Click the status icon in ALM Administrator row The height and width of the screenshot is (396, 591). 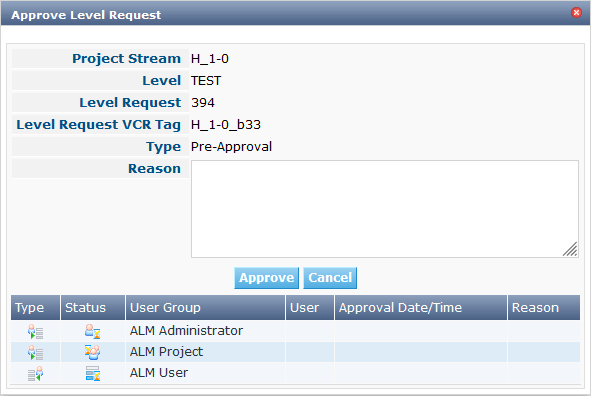tap(92, 332)
